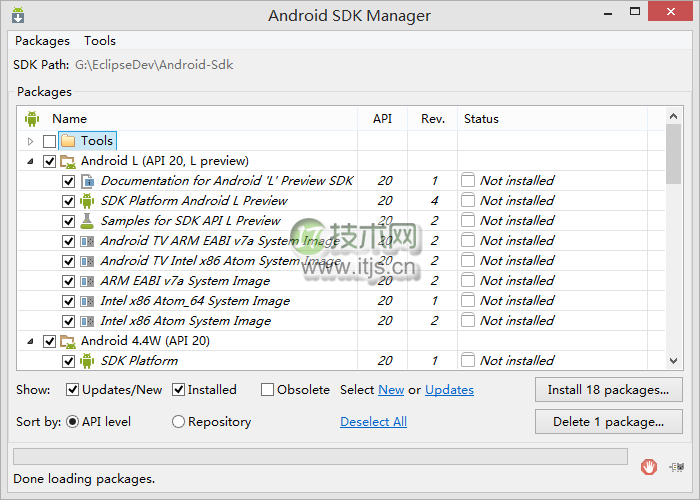Image resolution: width=700 pixels, height=500 pixels.
Task: Click the Android SDK Manager title bar icon
Action: [18, 15]
